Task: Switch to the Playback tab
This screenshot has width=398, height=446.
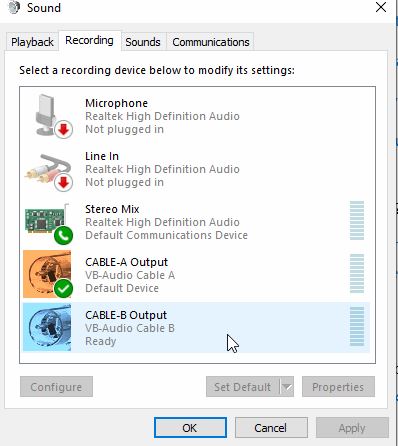Action: 32,42
